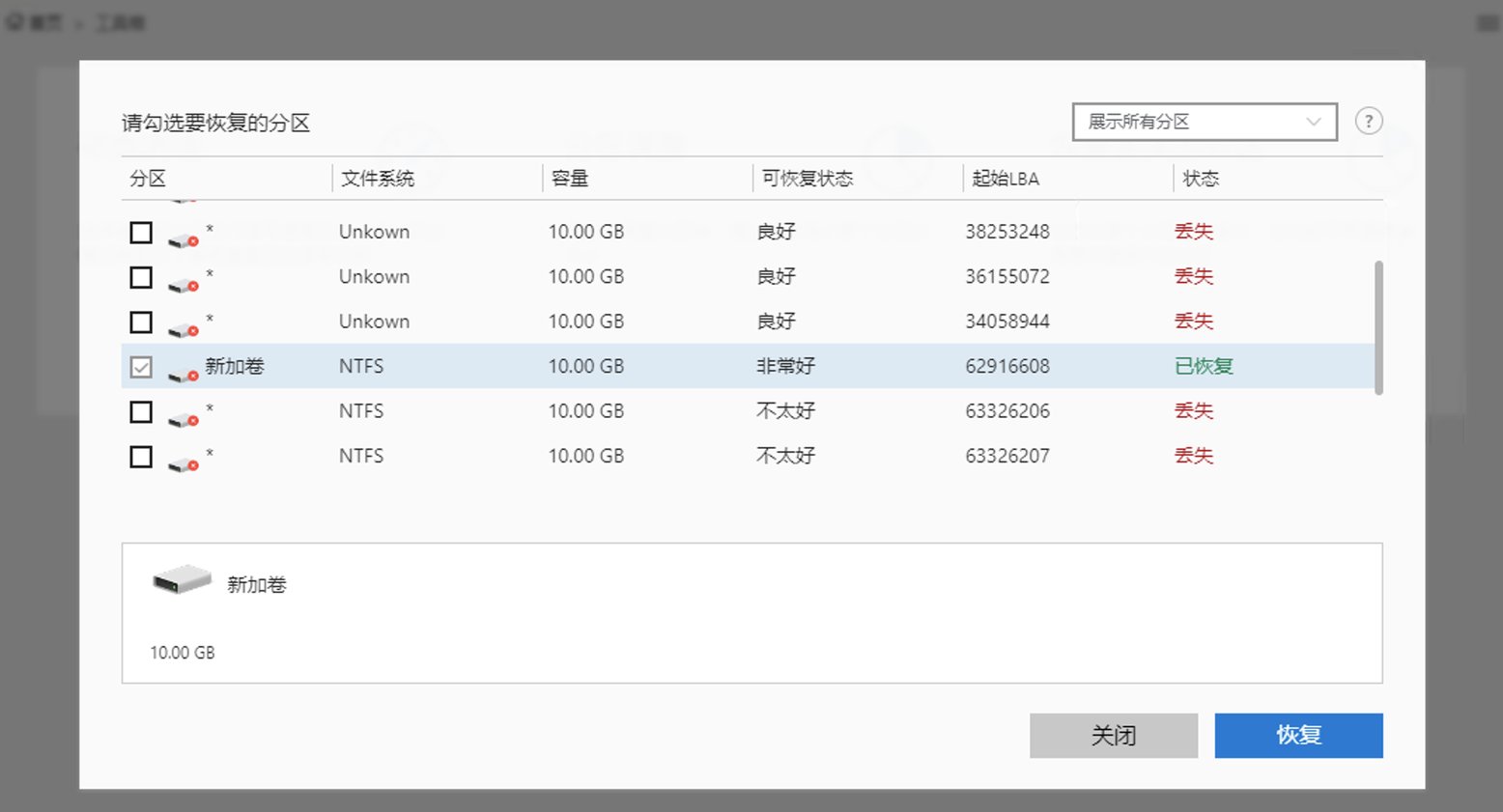
Task: Click the large disk icon in preview panel
Action: click(x=182, y=579)
